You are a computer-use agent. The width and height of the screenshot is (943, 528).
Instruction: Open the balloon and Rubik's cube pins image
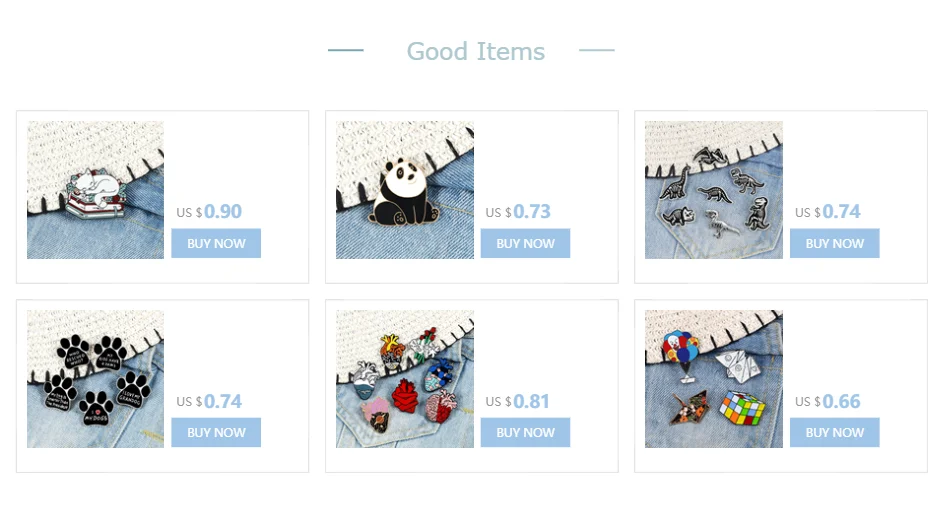(714, 379)
